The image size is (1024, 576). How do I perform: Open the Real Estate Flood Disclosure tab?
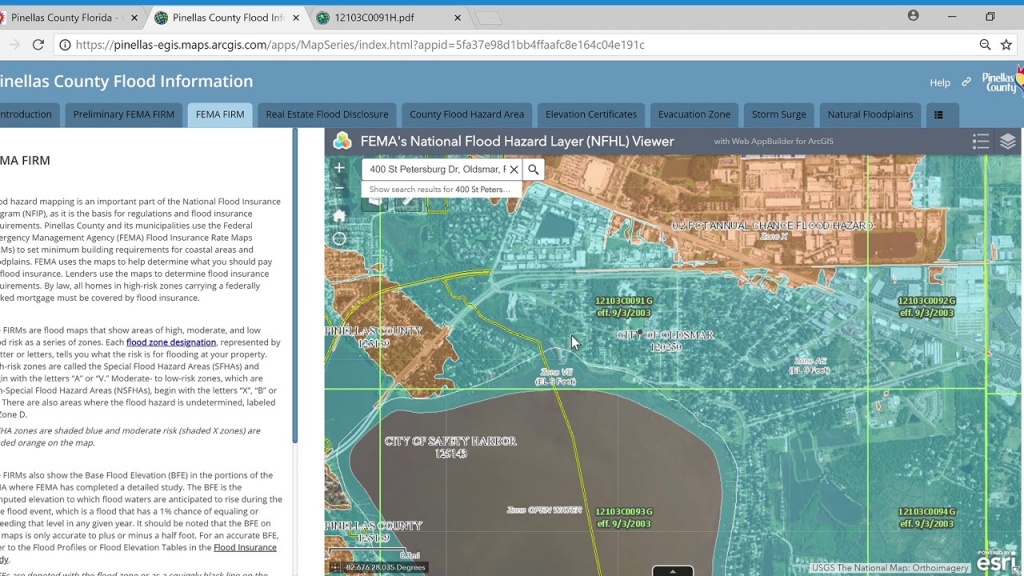327,115
